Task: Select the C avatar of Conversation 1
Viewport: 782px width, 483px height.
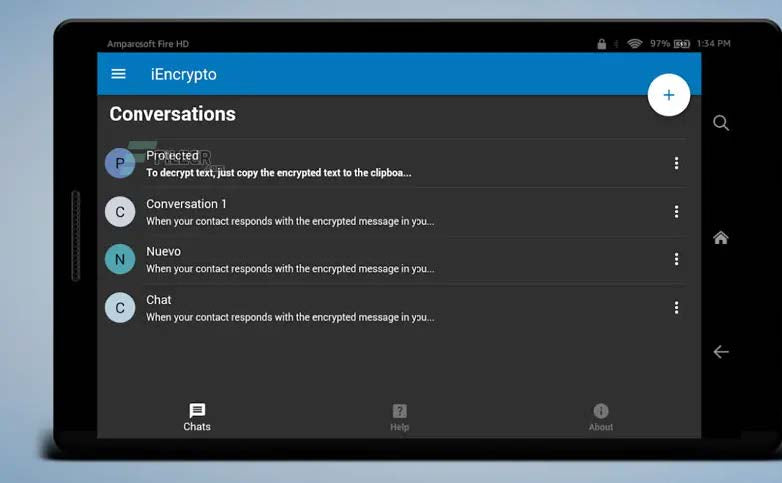Action: click(120, 212)
